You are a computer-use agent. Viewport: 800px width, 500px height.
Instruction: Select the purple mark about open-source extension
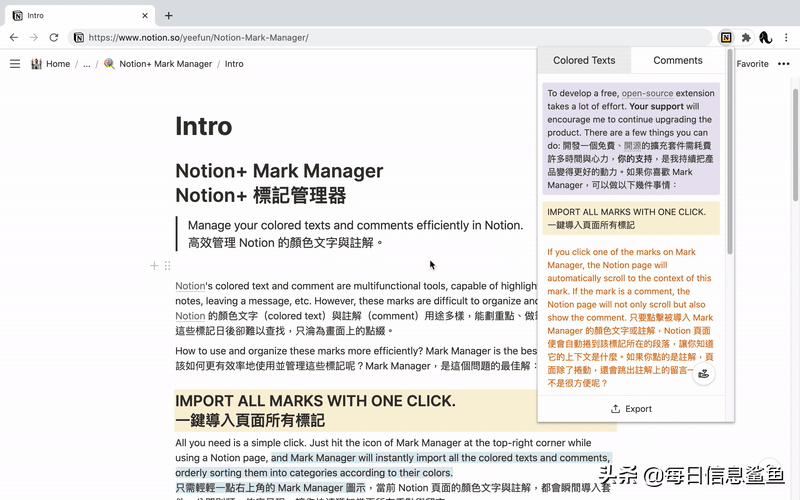(631, 139)
